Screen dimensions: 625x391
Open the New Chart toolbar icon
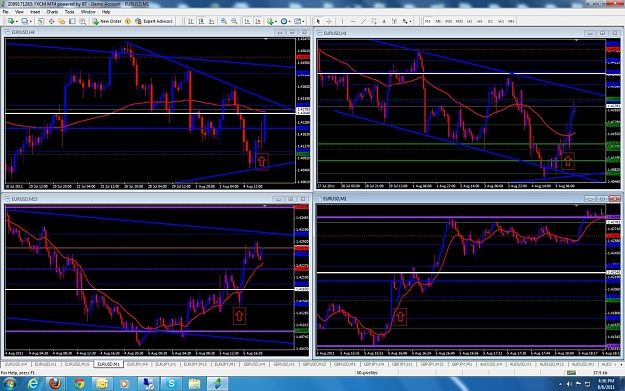[x=10, y=21]
